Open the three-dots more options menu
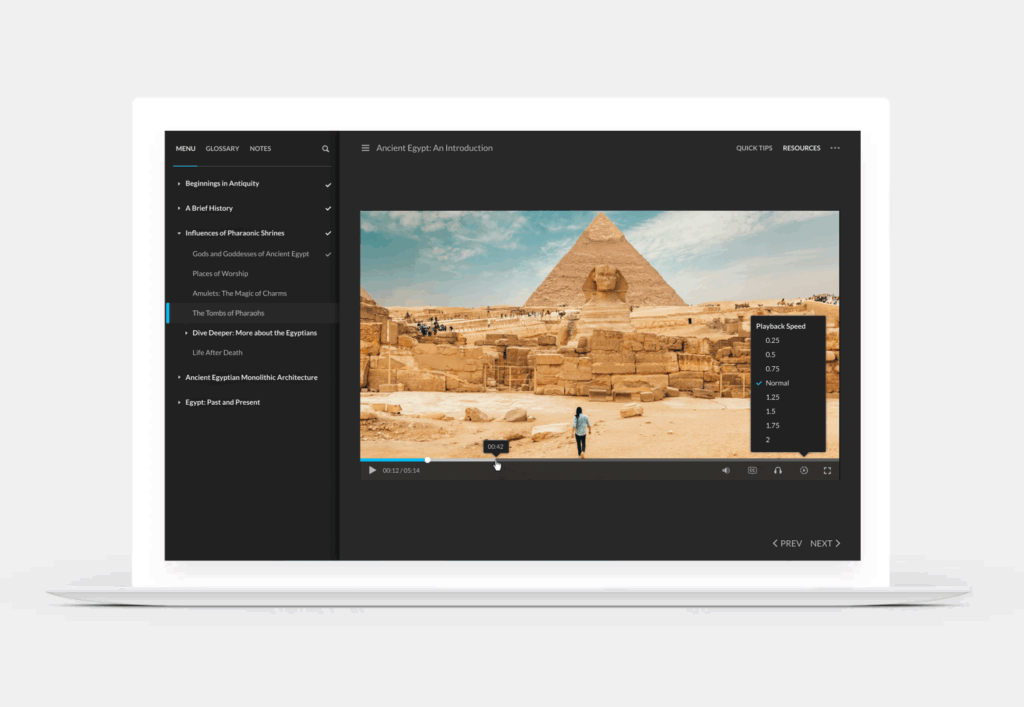Image resolution: width=1024 pixels, height=707 pixels. [x=835, y=148]
